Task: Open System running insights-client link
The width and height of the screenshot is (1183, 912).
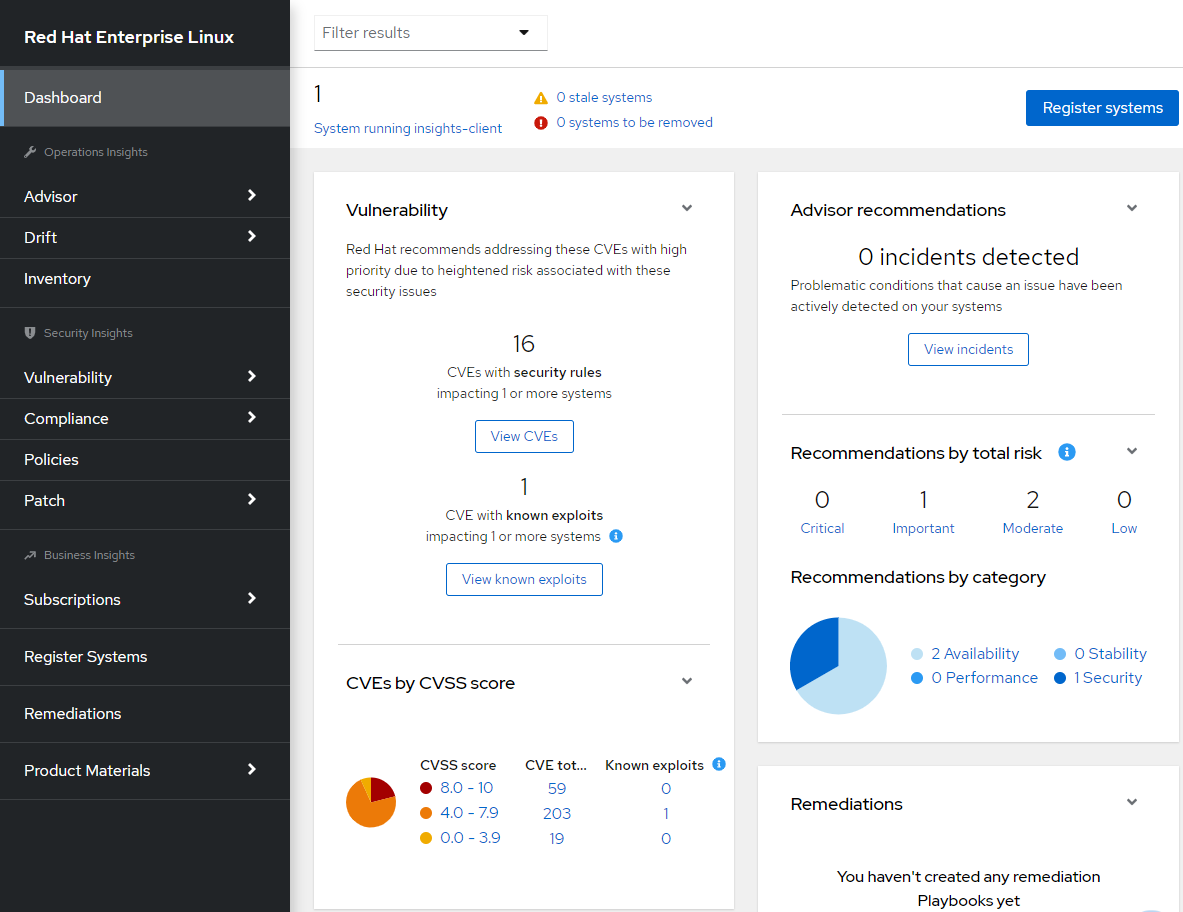Action: (408, 128)
